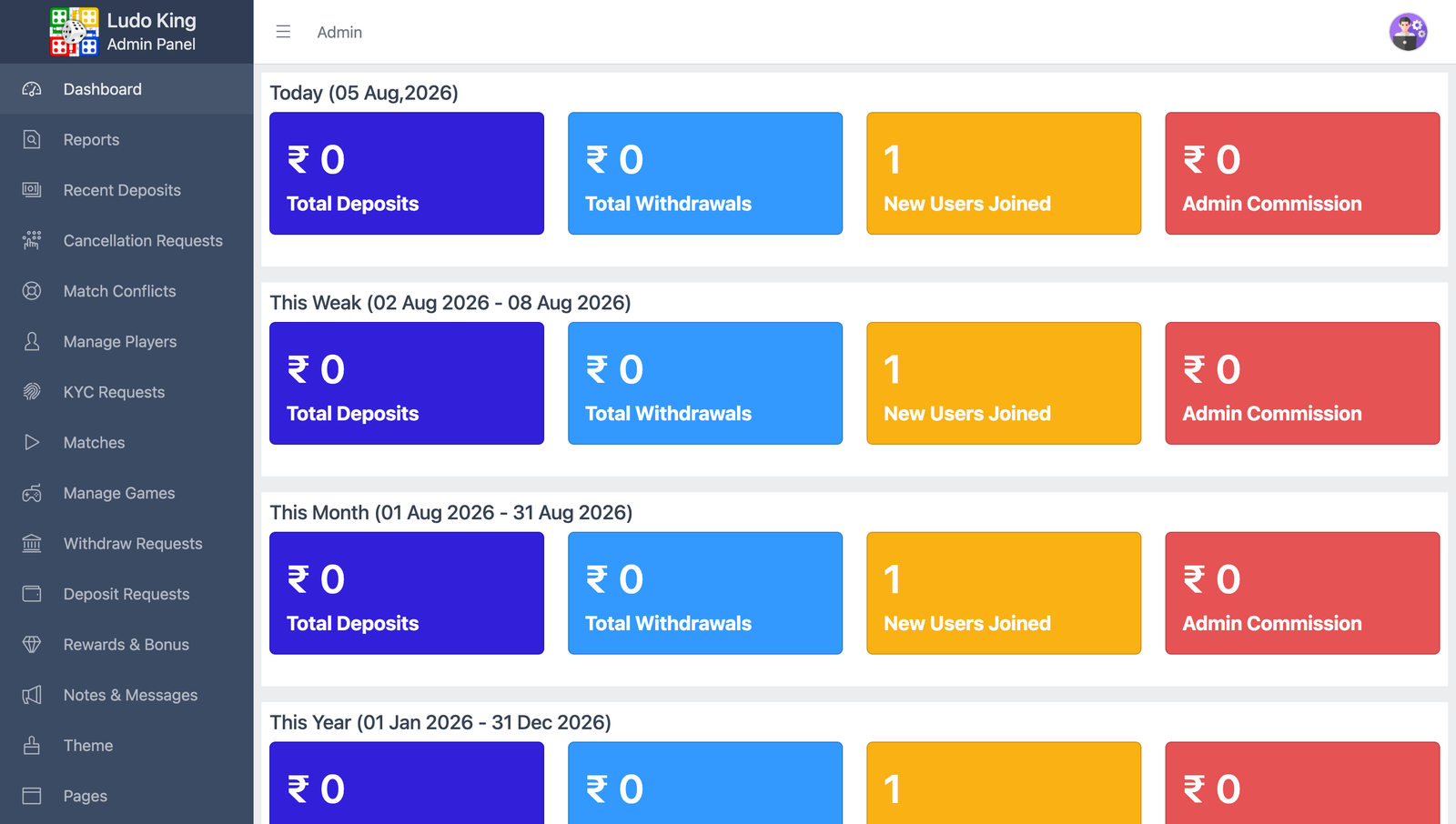Click the 'Today (05 Aug,2026)' heading

tap(364, 93)
